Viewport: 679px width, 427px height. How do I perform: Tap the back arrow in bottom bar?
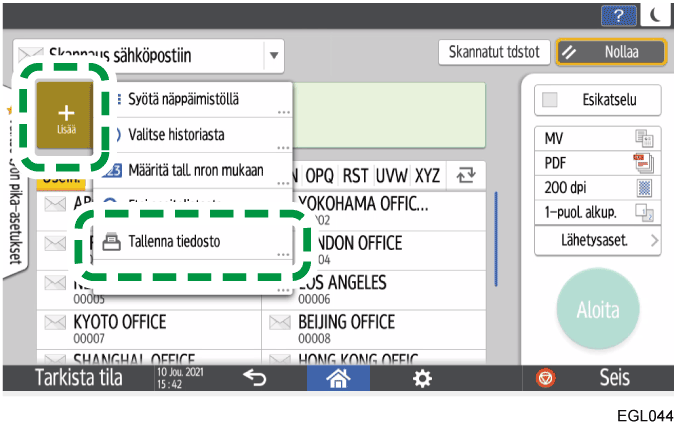tap(255, 379)
